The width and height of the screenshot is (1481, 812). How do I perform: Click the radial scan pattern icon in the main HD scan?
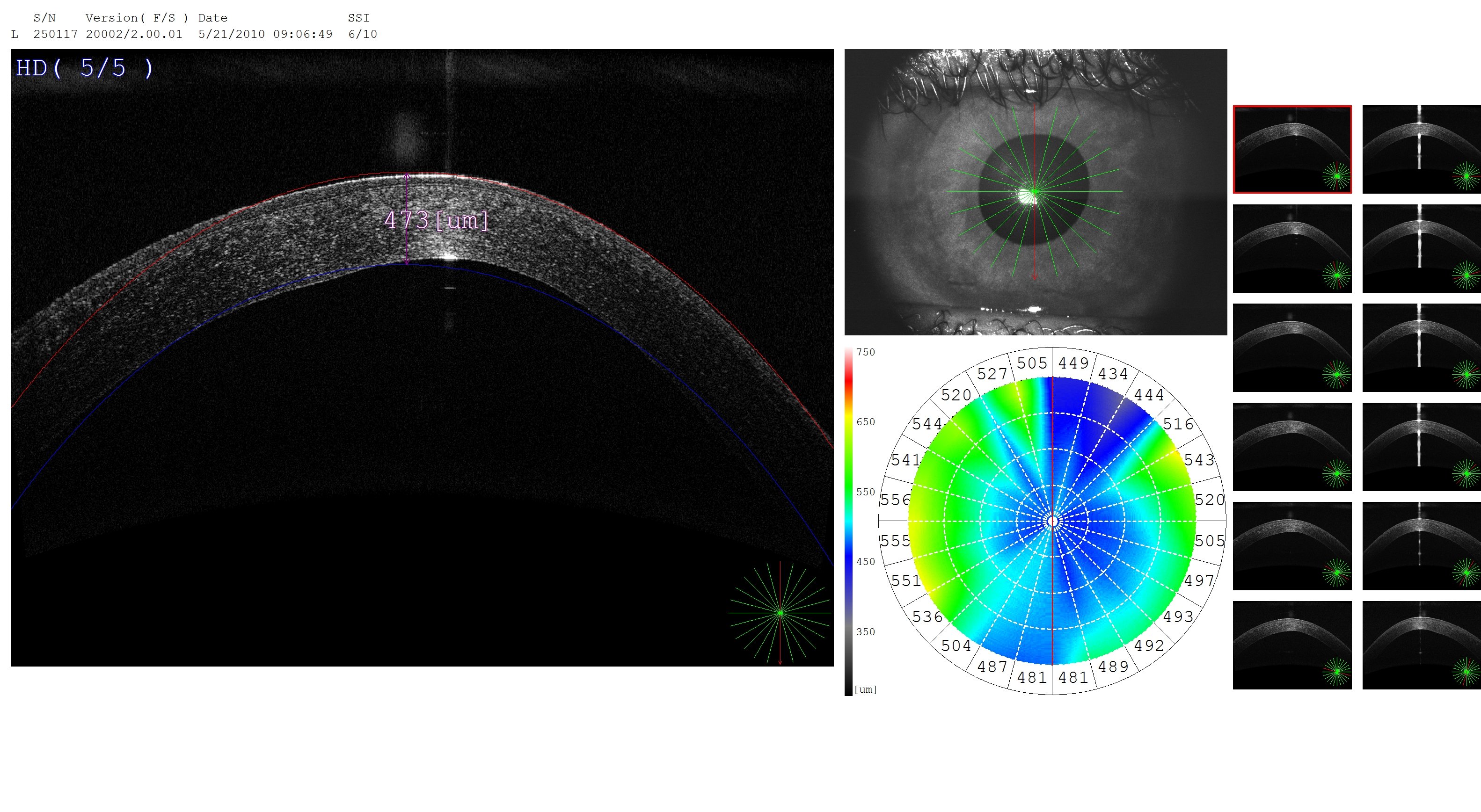coord(780,613)
